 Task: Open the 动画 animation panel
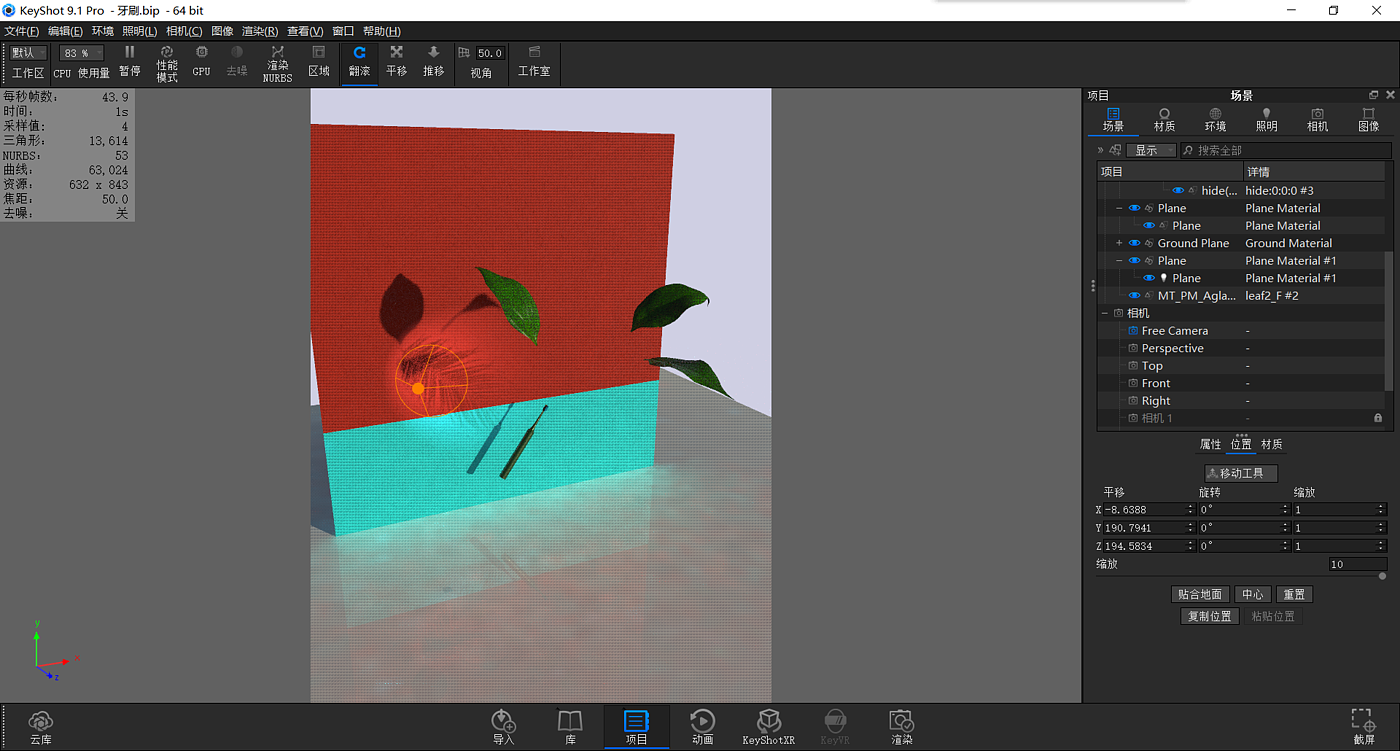click(702, 727)
